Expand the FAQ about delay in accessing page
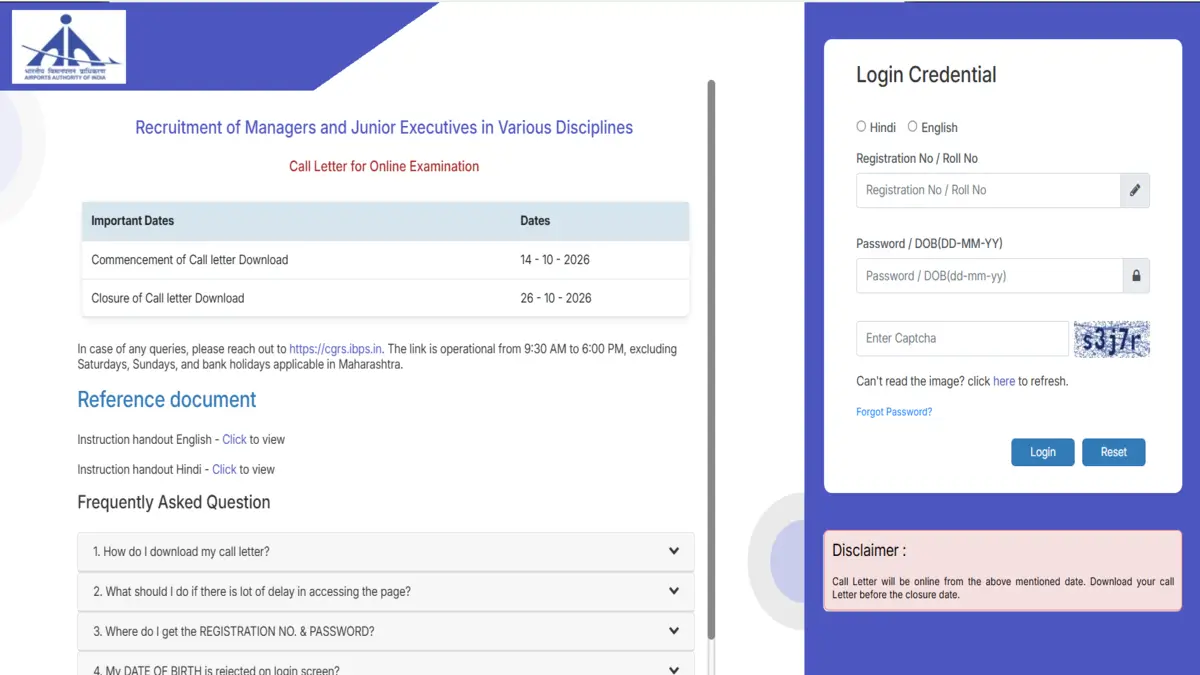 (x=386, y=591)
